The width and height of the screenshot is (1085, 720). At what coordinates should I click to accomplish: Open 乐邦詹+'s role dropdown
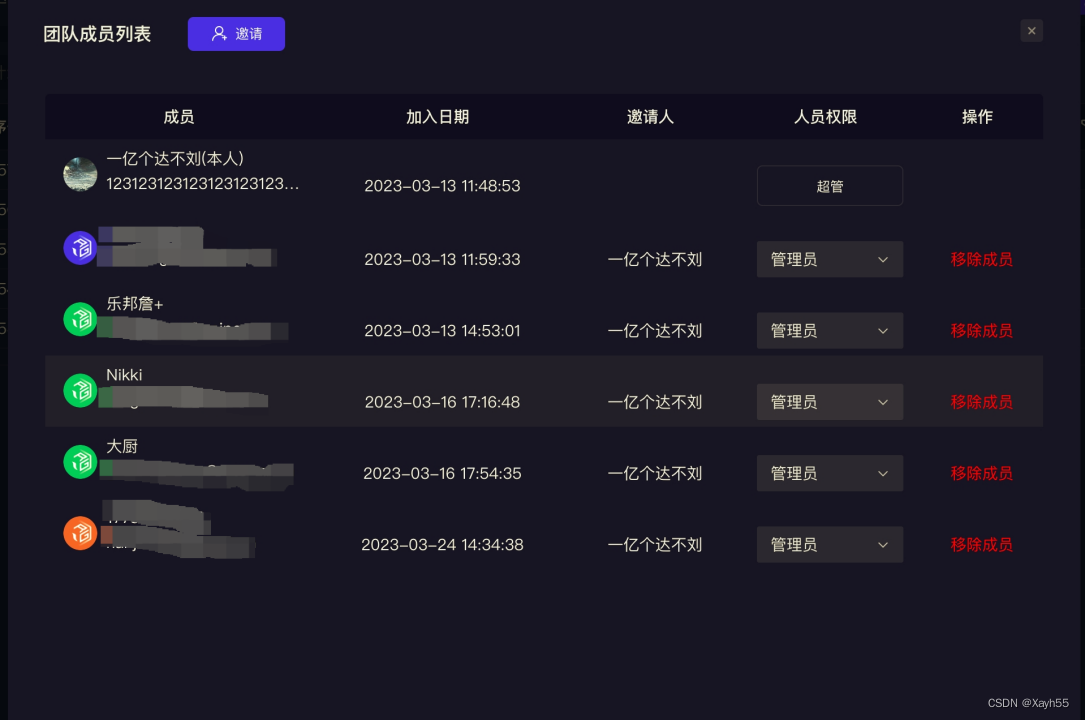coord(829,330)
